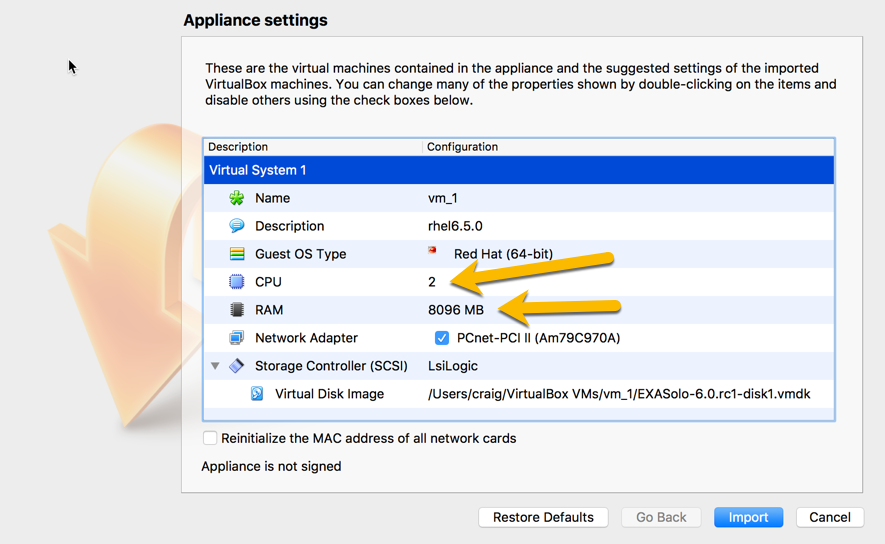The image size is (885, 544).
Task: Click the green Name row icon
Action: pyautogui.click(x=236, y=198)
